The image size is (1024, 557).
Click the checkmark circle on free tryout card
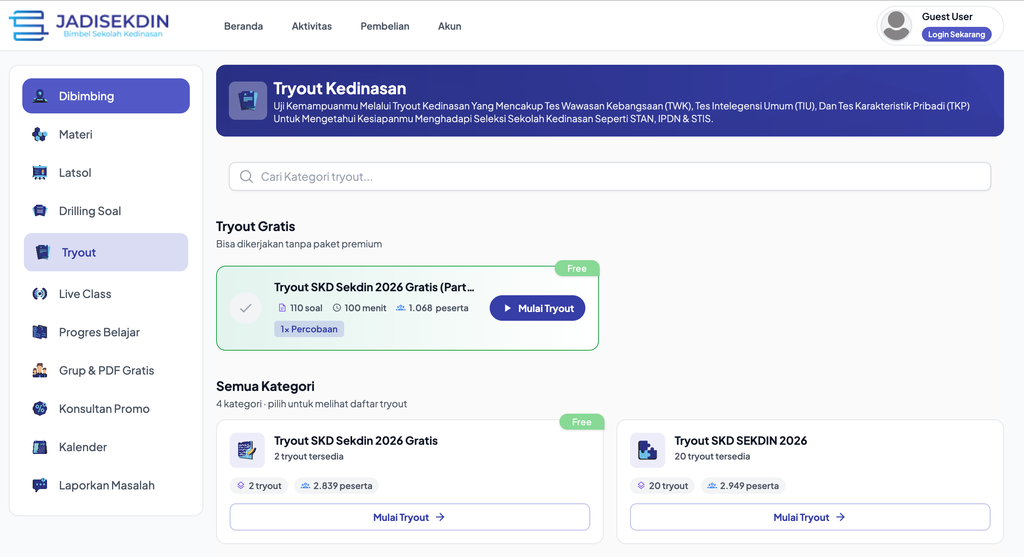point(246,308)
